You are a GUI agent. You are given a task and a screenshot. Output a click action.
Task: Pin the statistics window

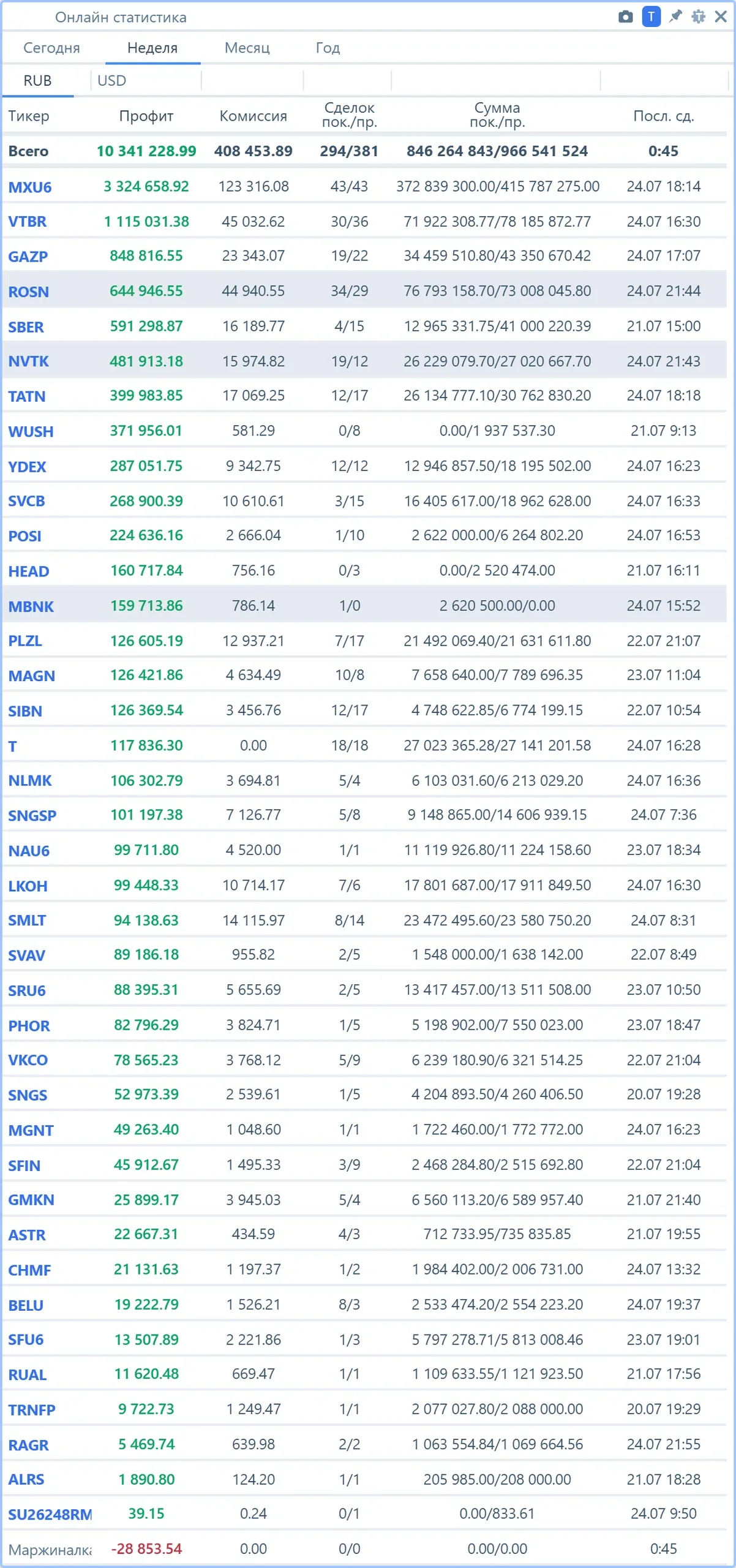point(675,17)
